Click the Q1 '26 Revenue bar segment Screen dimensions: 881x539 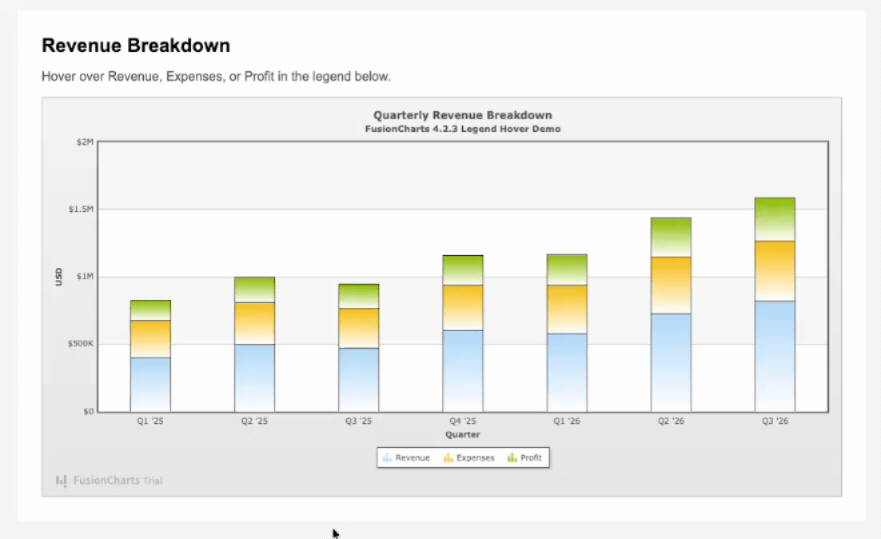pyautogui.click(x=567, y=373)
